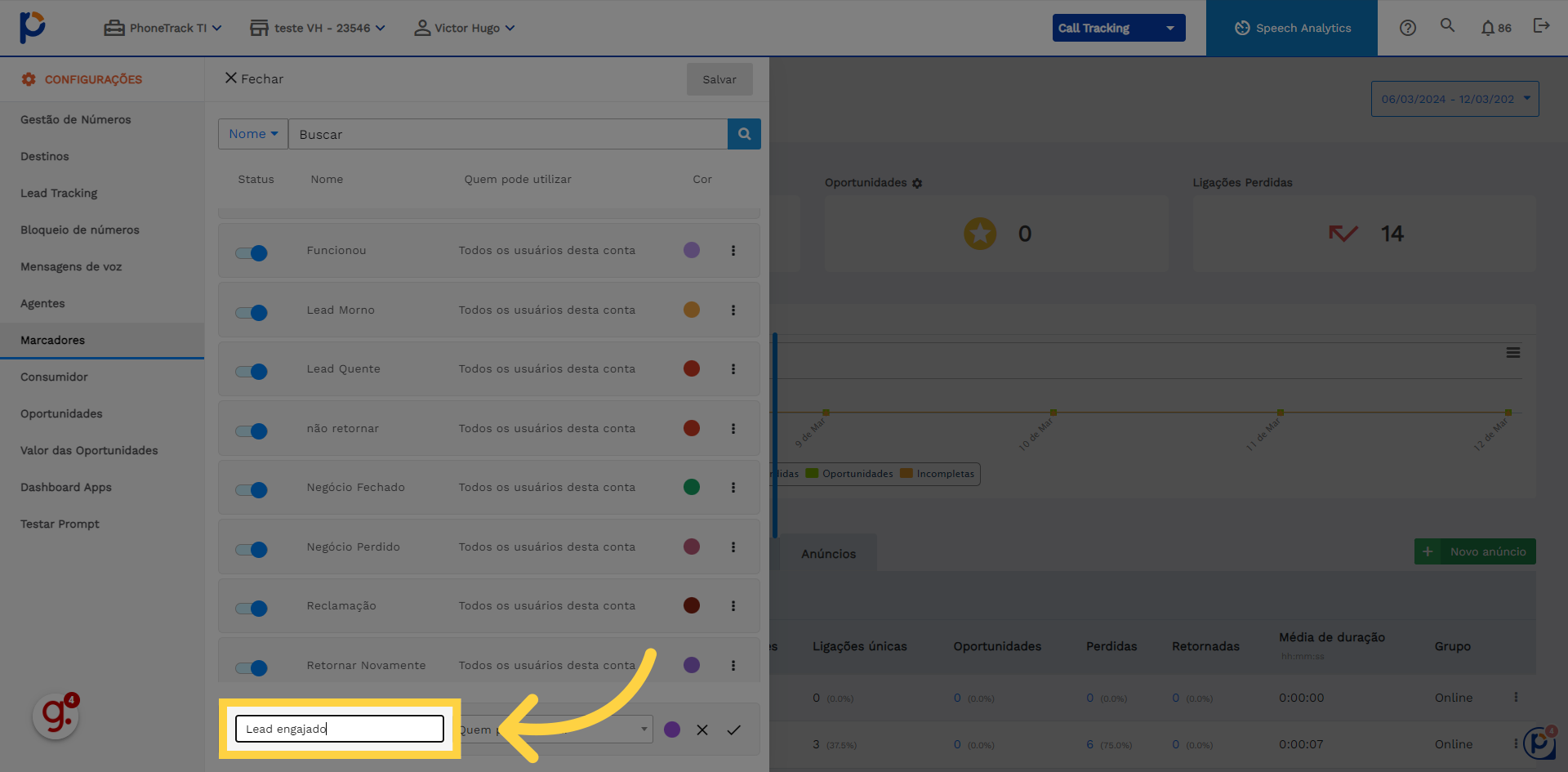Click the Salvar button
Viewport: 1568px width, 772px height.
pos(719,79)
